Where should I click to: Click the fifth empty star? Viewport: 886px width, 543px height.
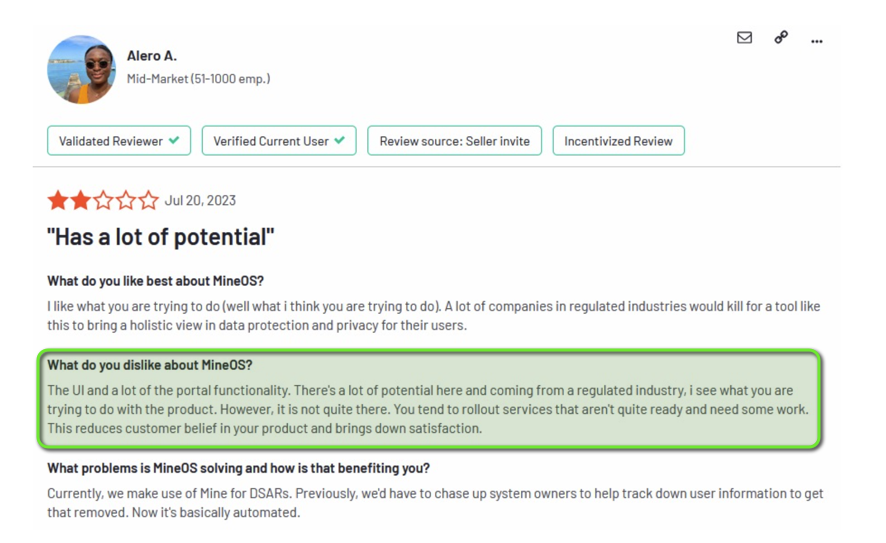(x=148, y=200)
